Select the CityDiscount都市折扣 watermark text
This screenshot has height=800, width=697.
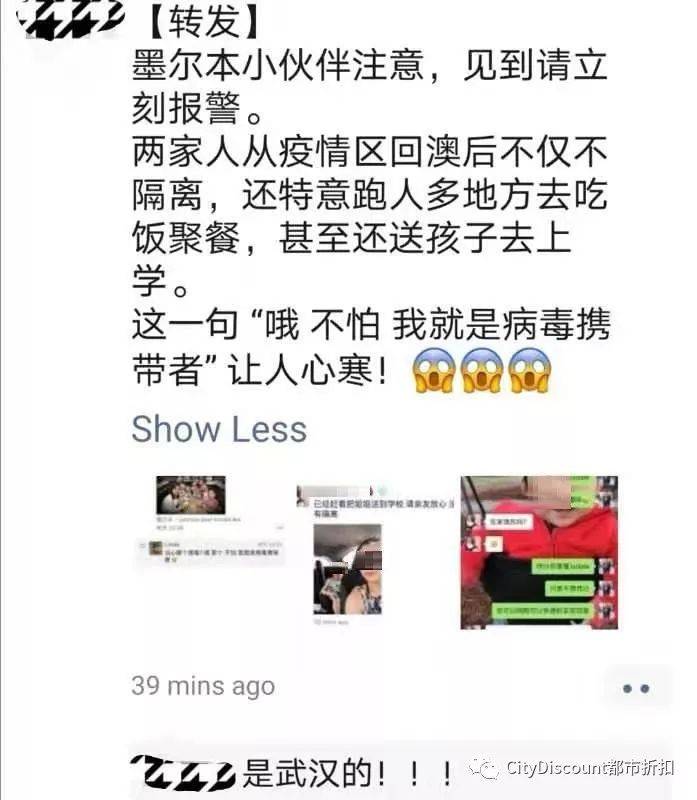(x=590, y=768)
